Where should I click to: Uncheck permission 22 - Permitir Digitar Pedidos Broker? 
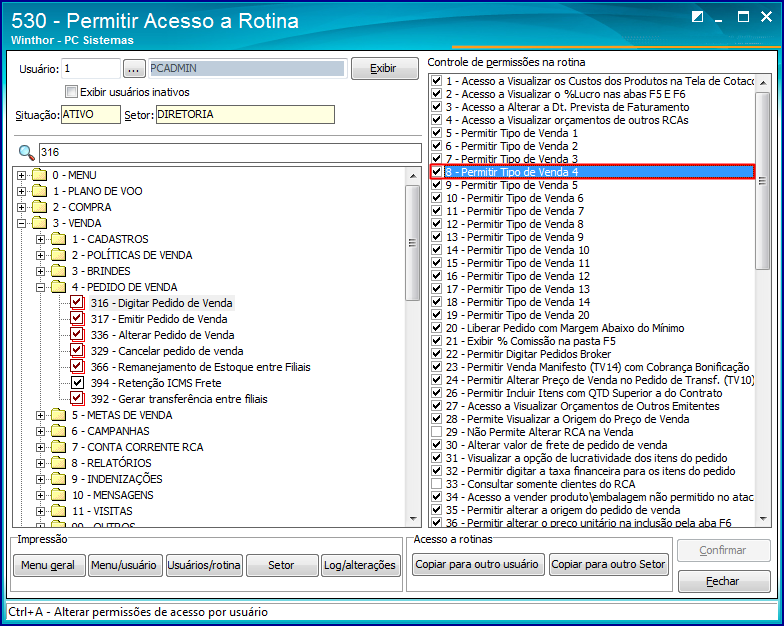436,354
